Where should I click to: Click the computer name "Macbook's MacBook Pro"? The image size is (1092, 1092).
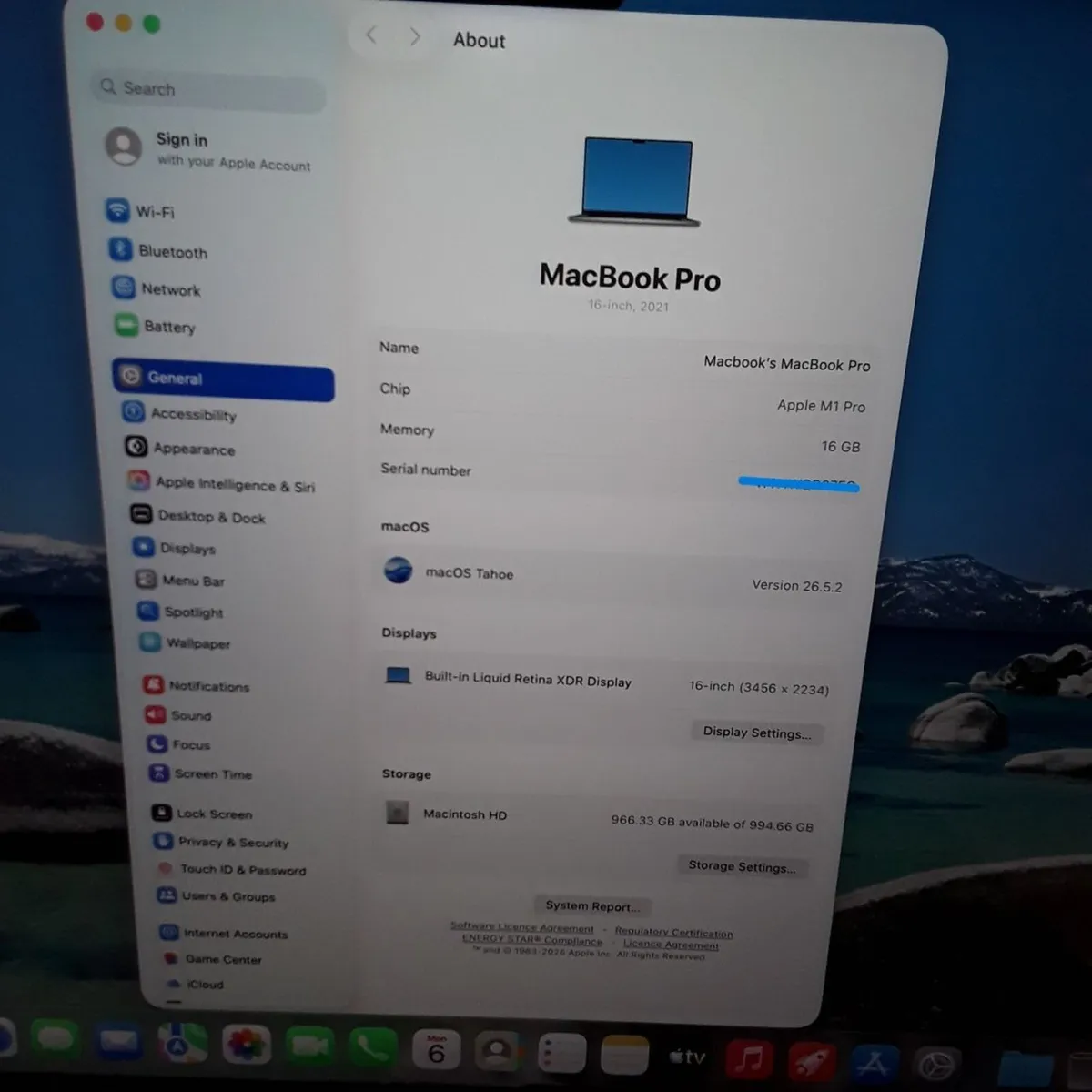click(787, 363)
